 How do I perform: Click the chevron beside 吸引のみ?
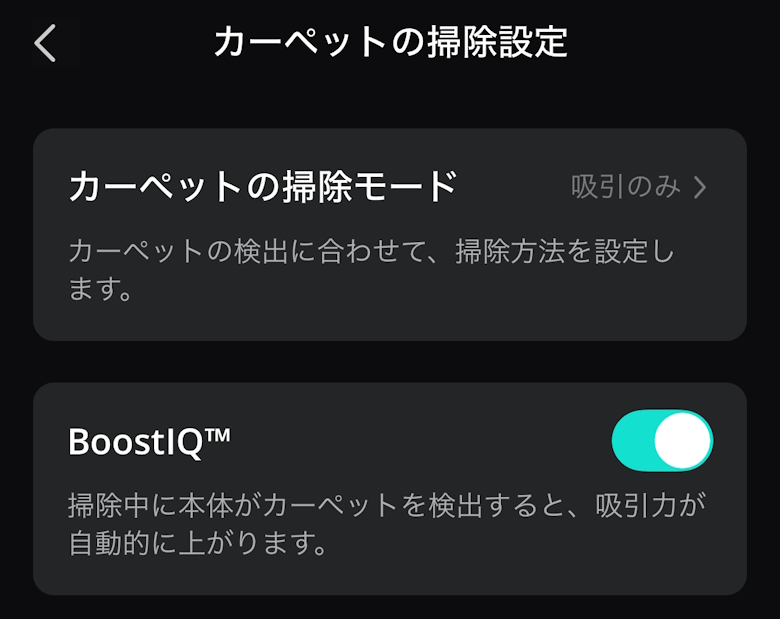click(700, 187)
